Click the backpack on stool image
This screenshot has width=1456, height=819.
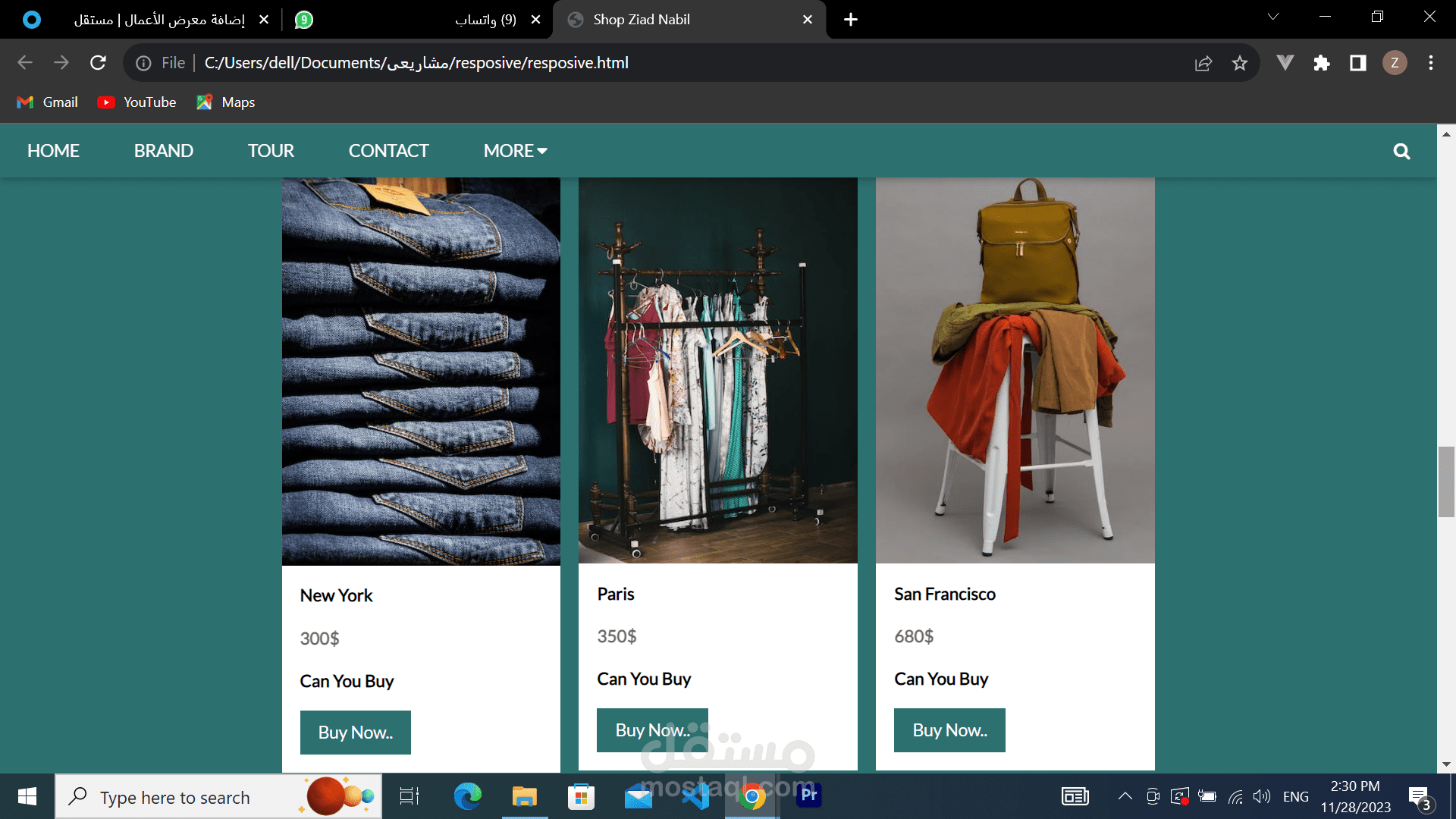tap(1015, 371)
